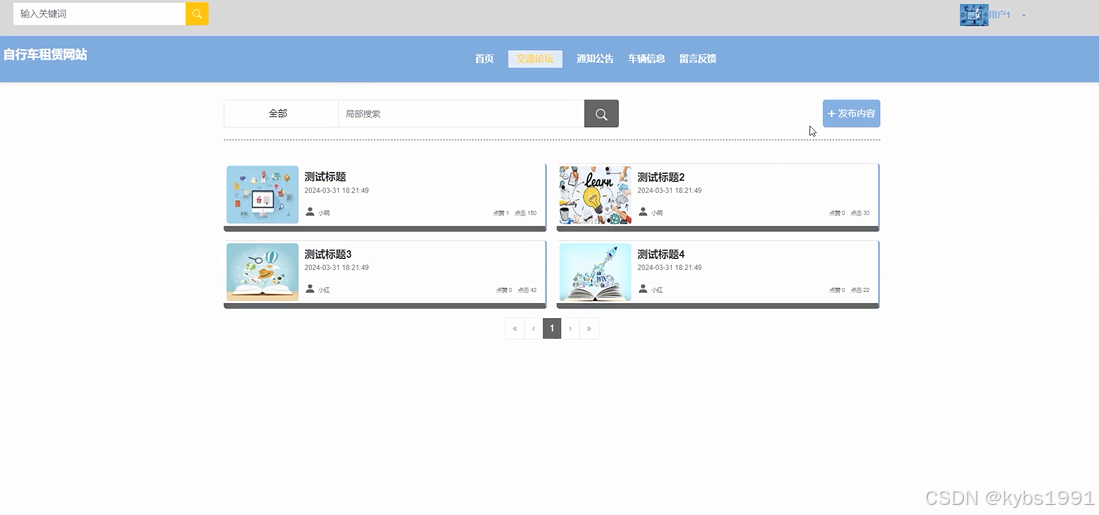
Task: Open the 首页 navigation item
Action: 484,59
